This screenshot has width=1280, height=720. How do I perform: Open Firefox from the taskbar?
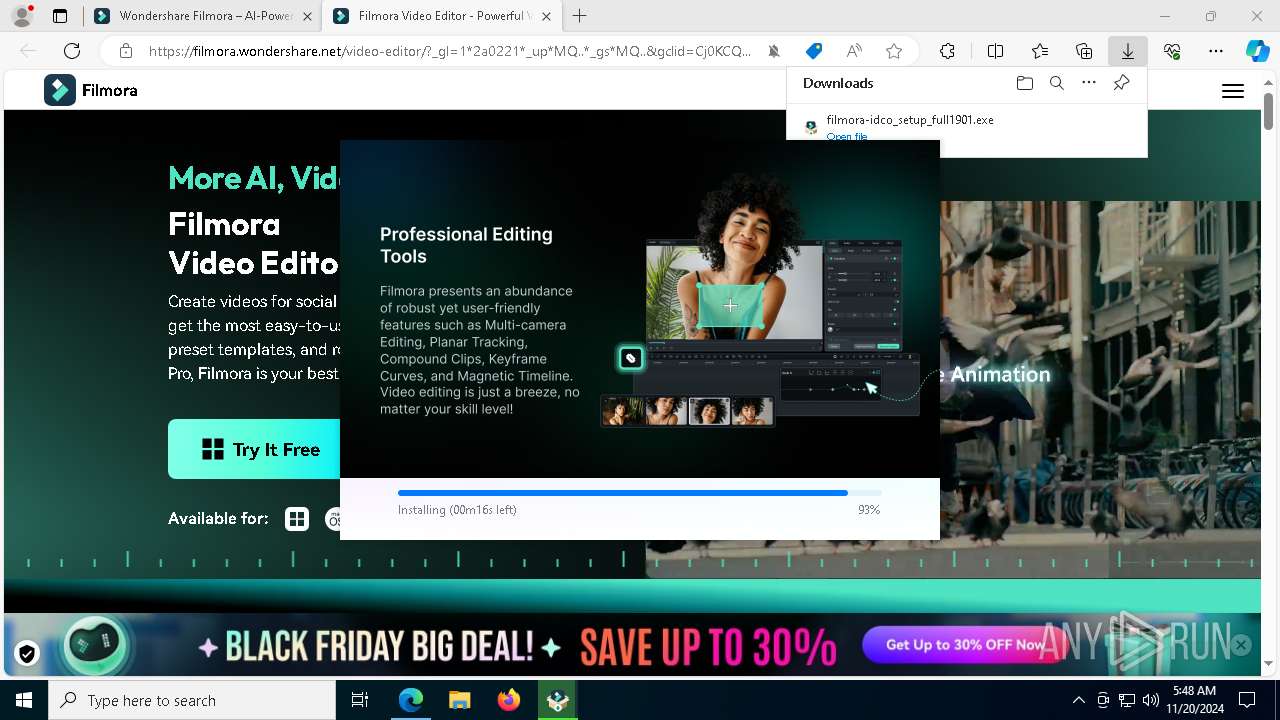coord(509,700)
